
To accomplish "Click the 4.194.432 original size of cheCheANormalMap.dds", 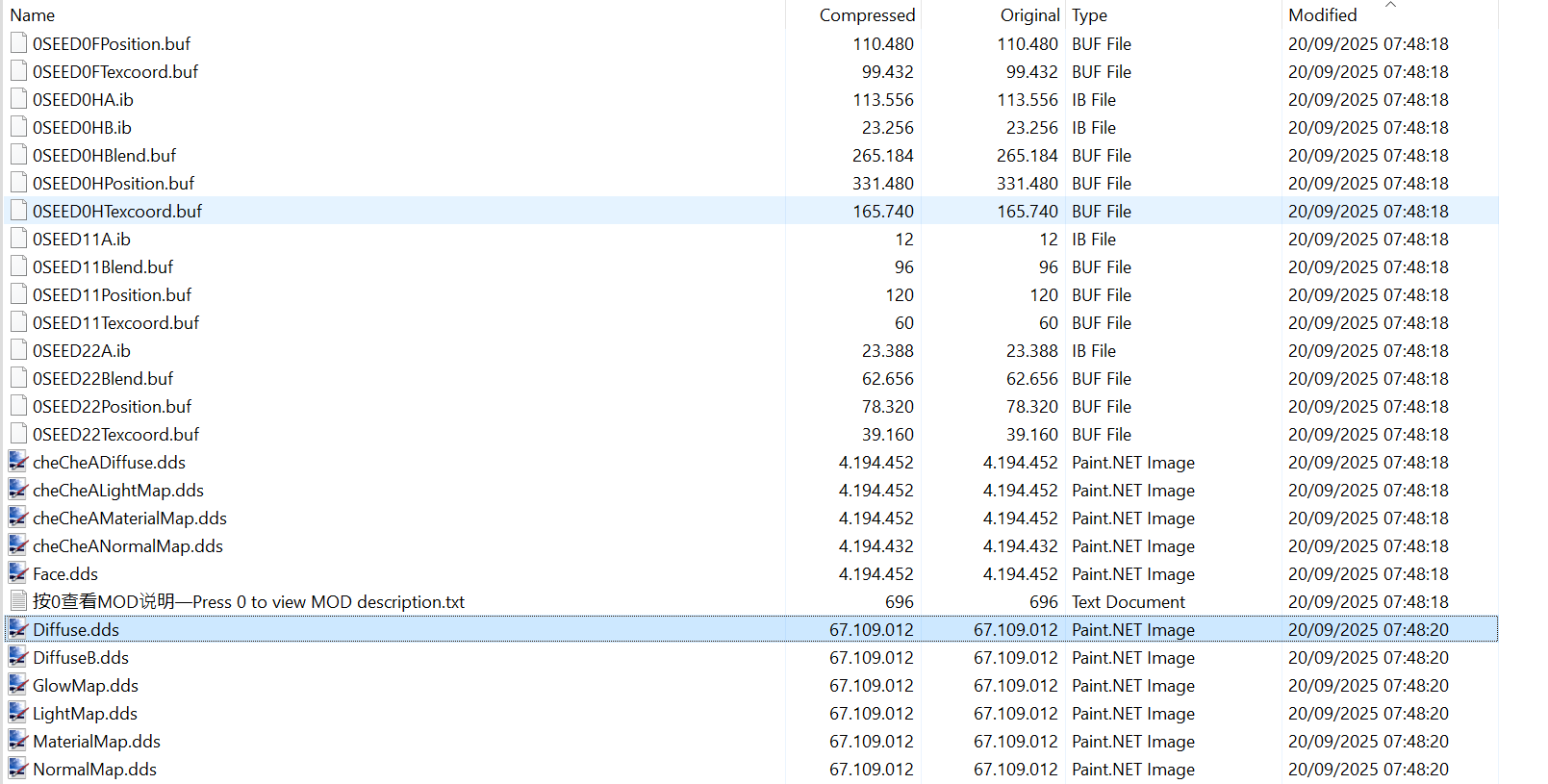I will pos(1021,545).
